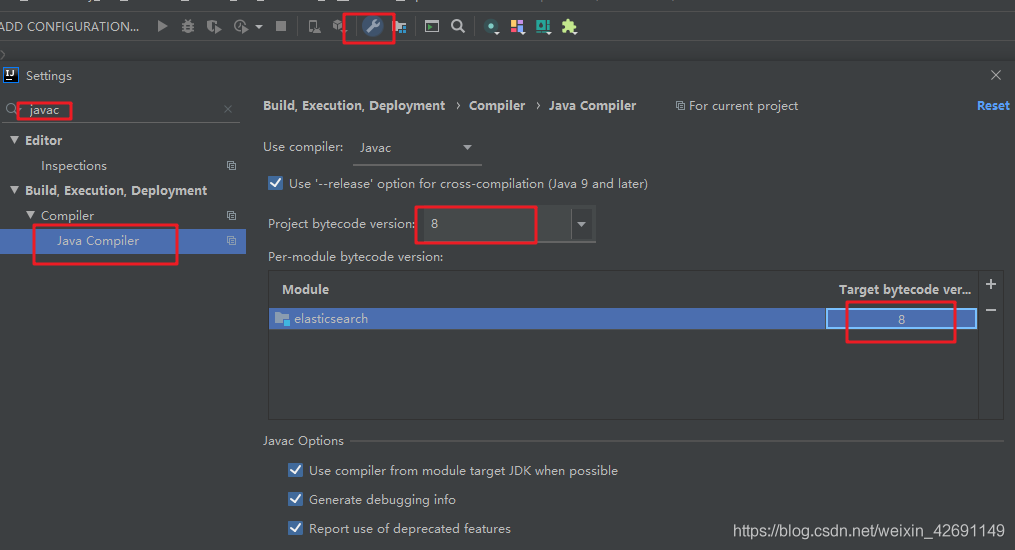Open the Use compiler Javac dropdown

(x=417, y=148)
